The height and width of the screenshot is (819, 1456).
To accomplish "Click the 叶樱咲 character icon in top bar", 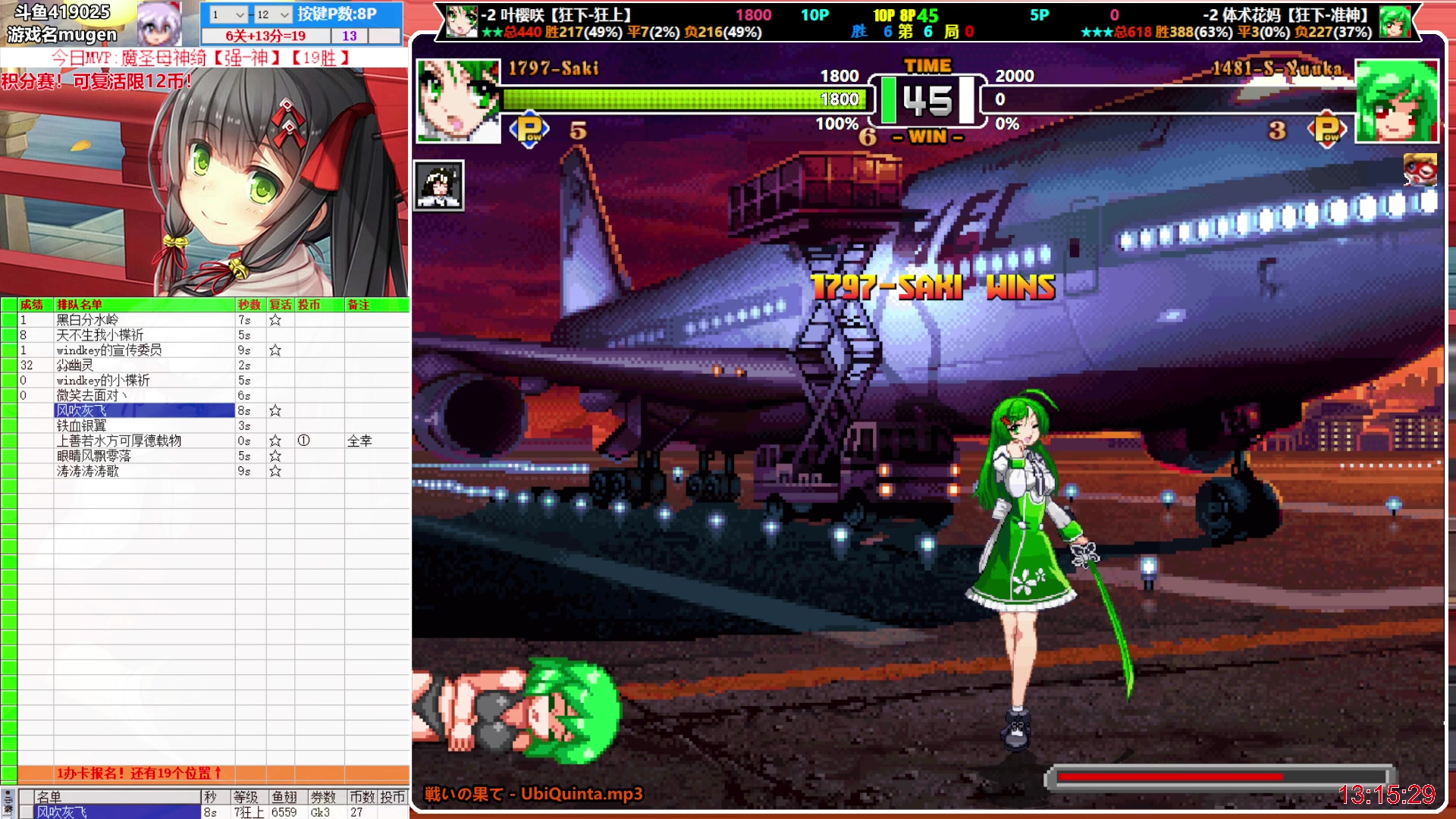I will (x=461, y=21).
